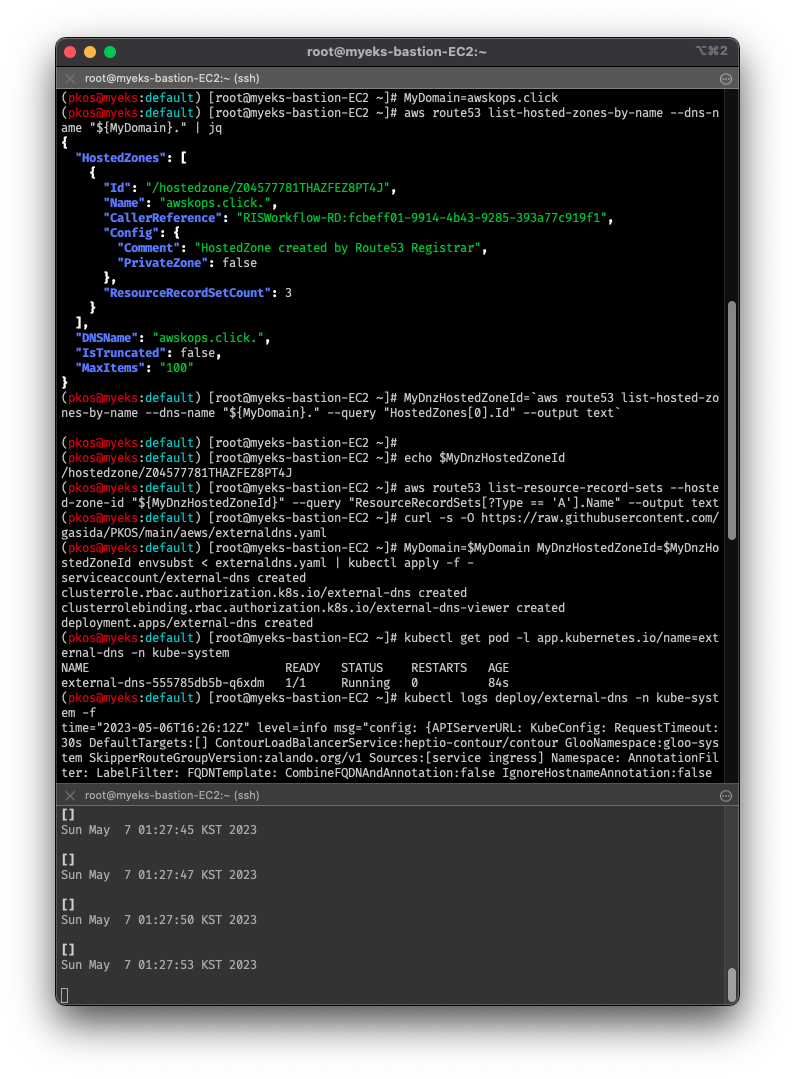Click the bottom pane's vertical scrollbar
The width and height of the screenshot is (795, 1079).
(x=732, y=985)
